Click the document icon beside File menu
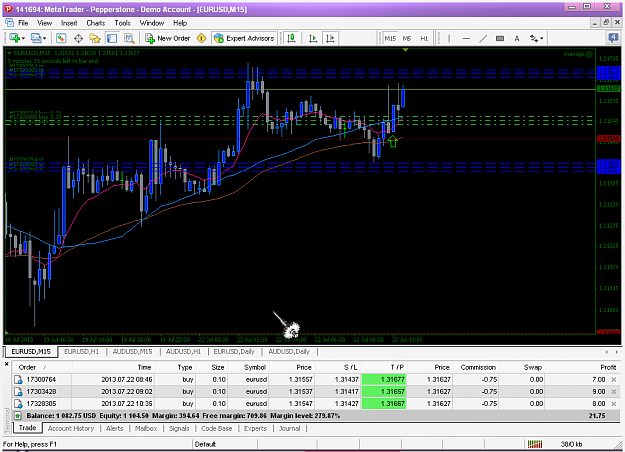The height and width of the screenshot is (452, 625). pos(9,22)
